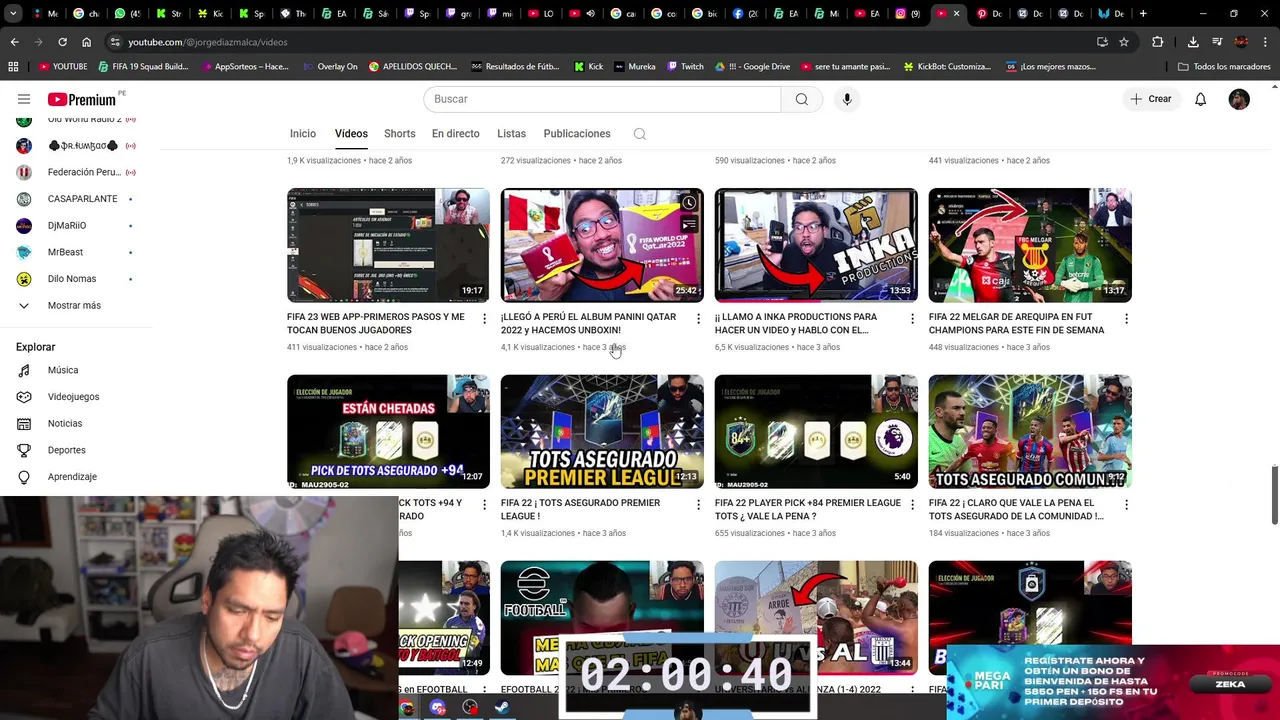Open Noticias in the Explorar section
Viewport: 1280px width, 720px height.
click(64, 423)
